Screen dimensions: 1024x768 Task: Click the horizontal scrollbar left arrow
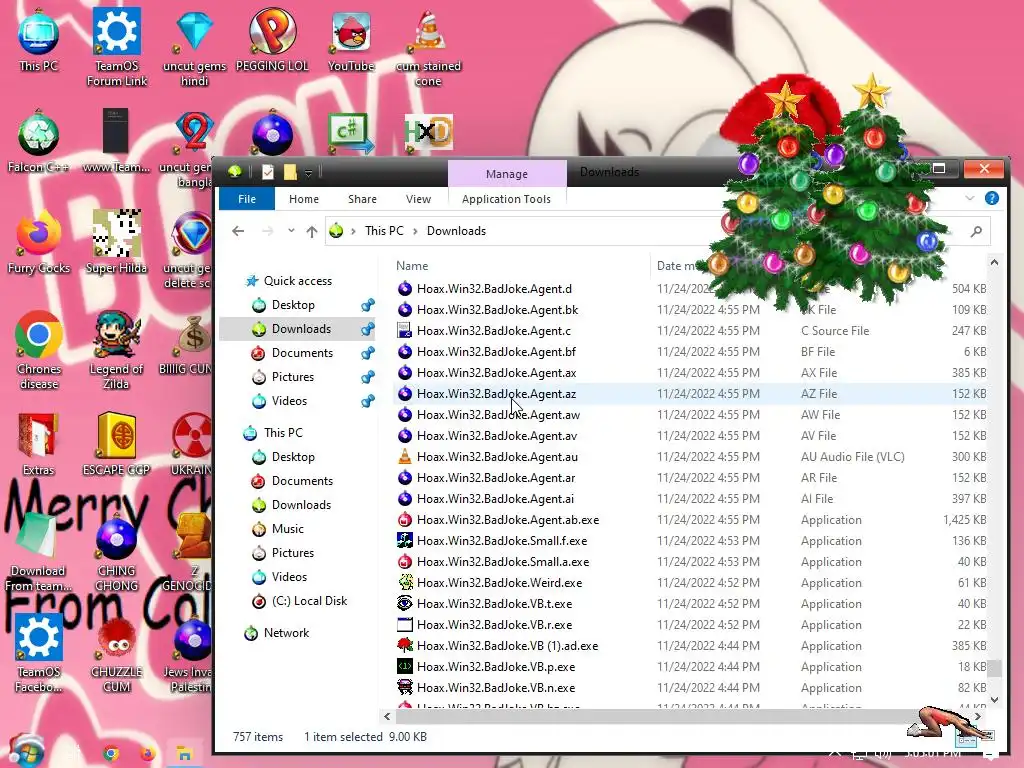387,716
